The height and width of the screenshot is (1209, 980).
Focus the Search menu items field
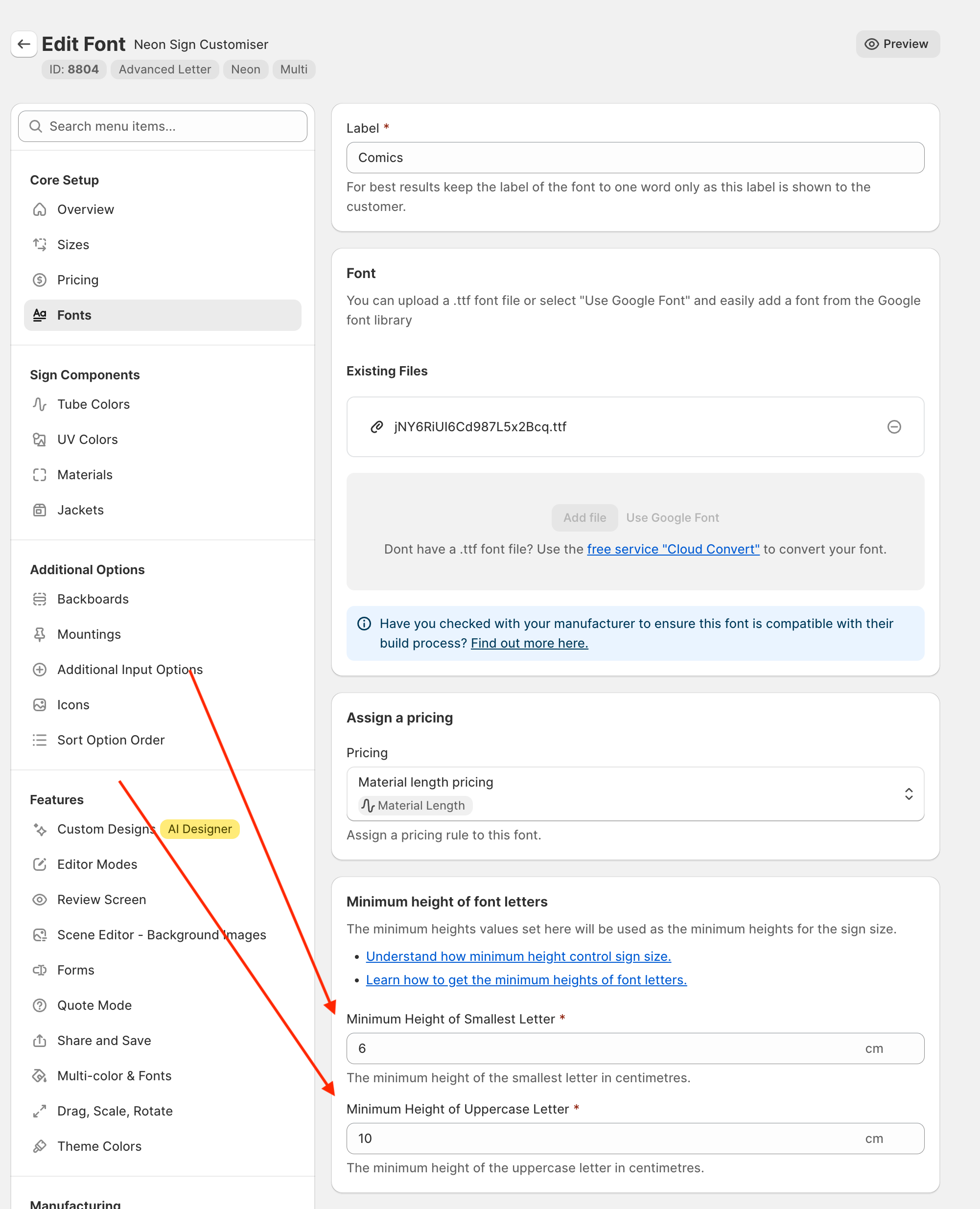163,126
